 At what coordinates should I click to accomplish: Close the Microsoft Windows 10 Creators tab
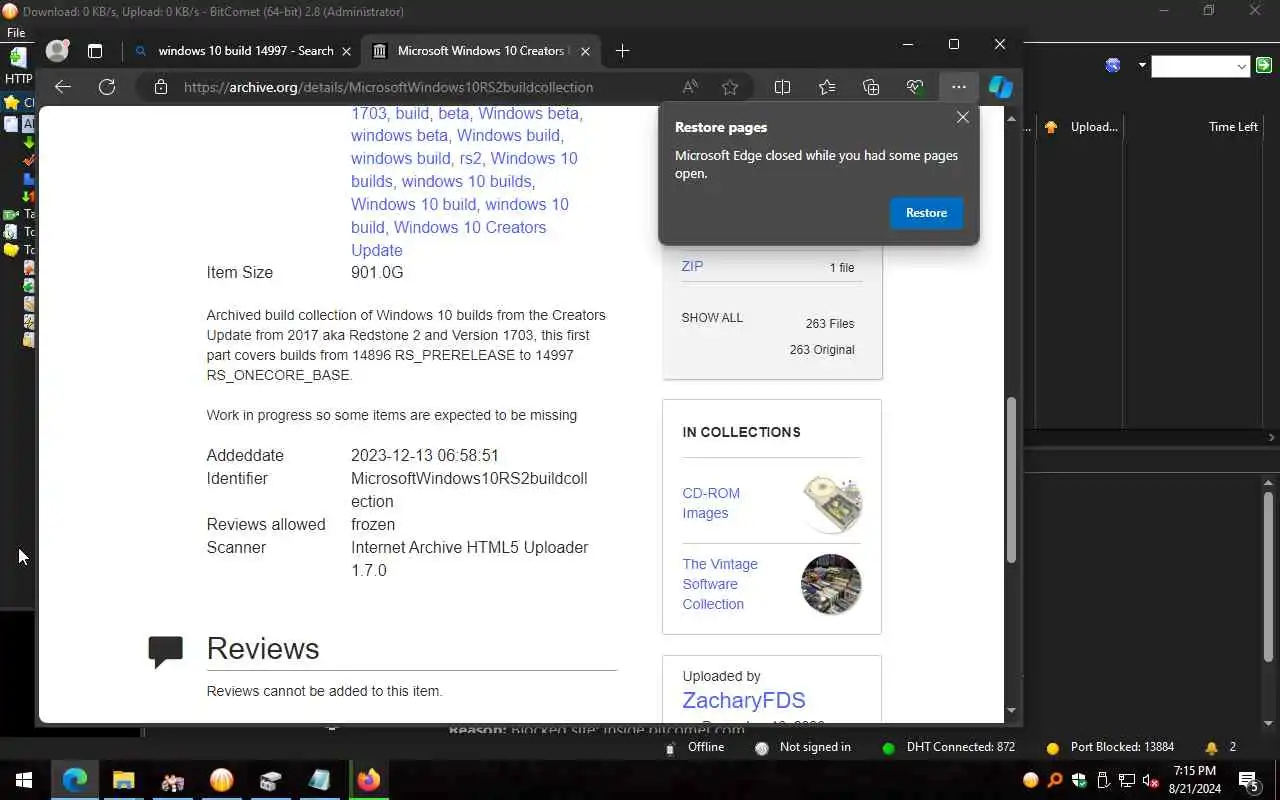click(x=586, y=51)
